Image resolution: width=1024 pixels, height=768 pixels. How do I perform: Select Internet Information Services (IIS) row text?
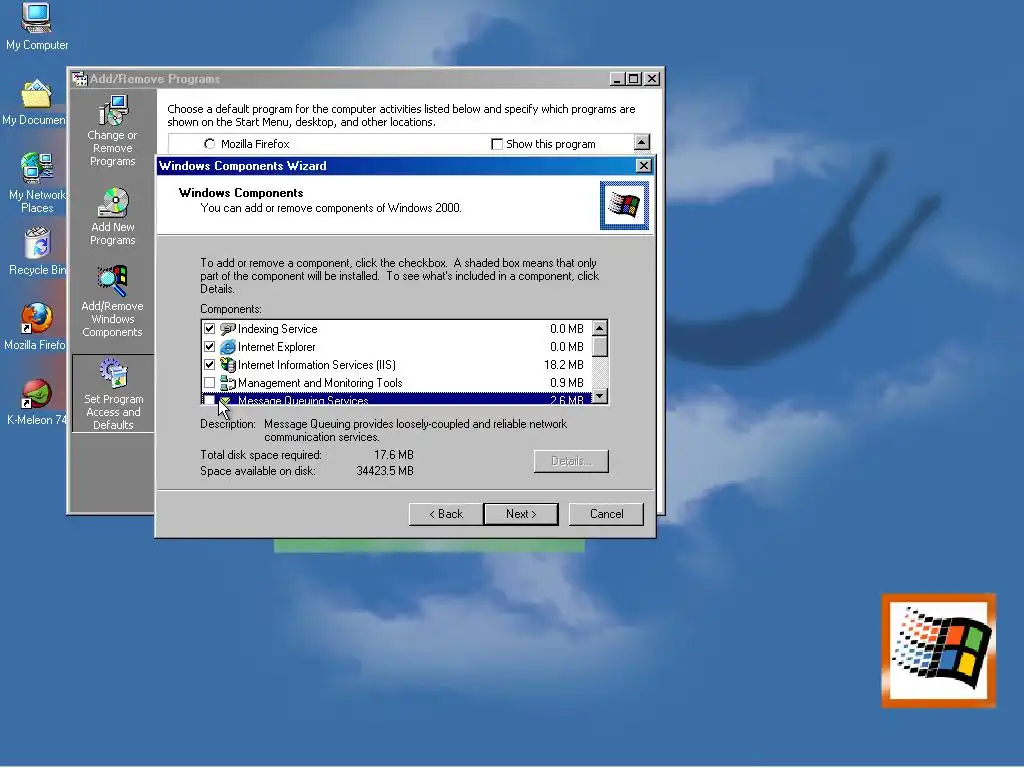[x=317, y=365]
